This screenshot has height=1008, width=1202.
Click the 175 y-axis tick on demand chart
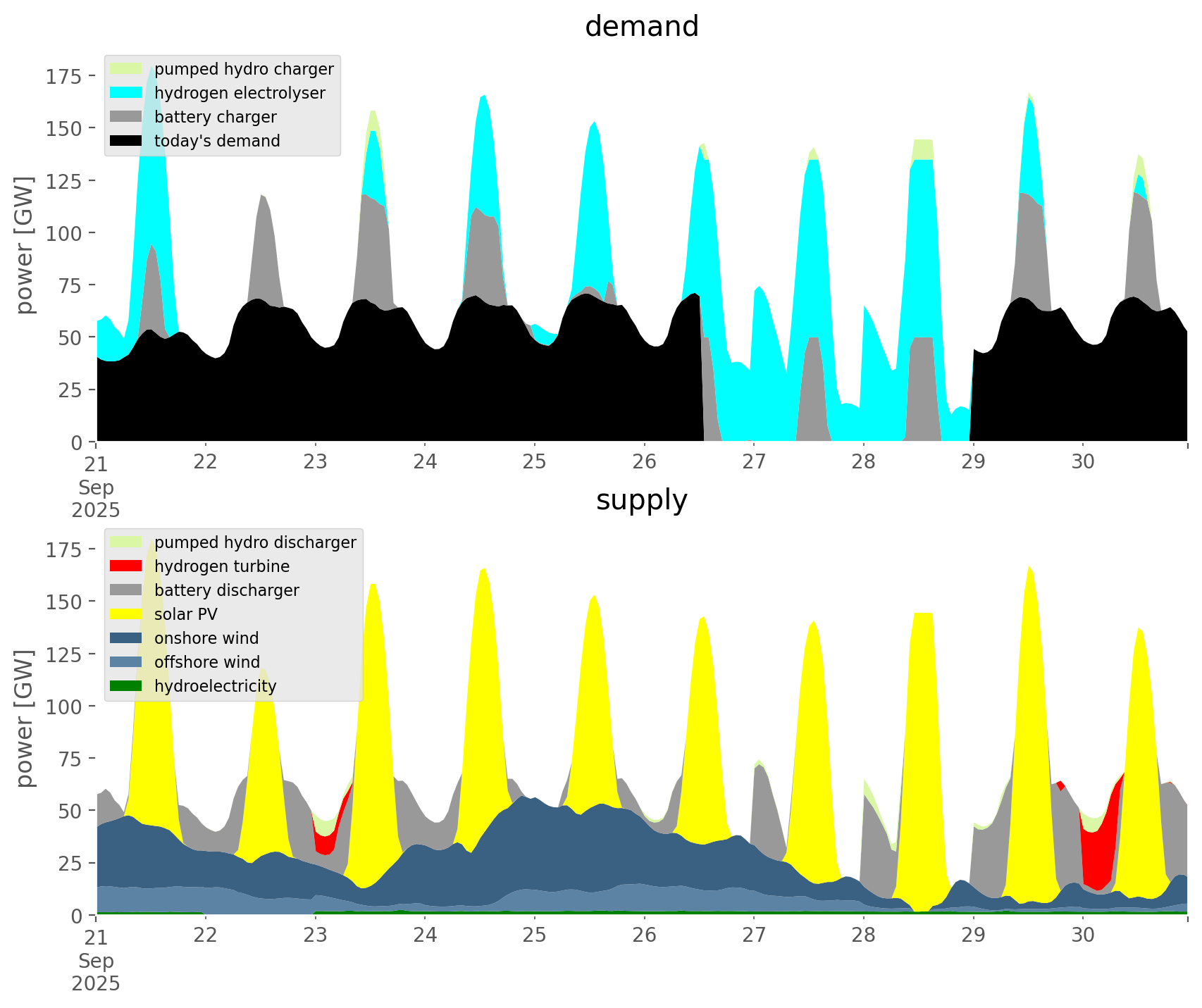pos(63,76)
